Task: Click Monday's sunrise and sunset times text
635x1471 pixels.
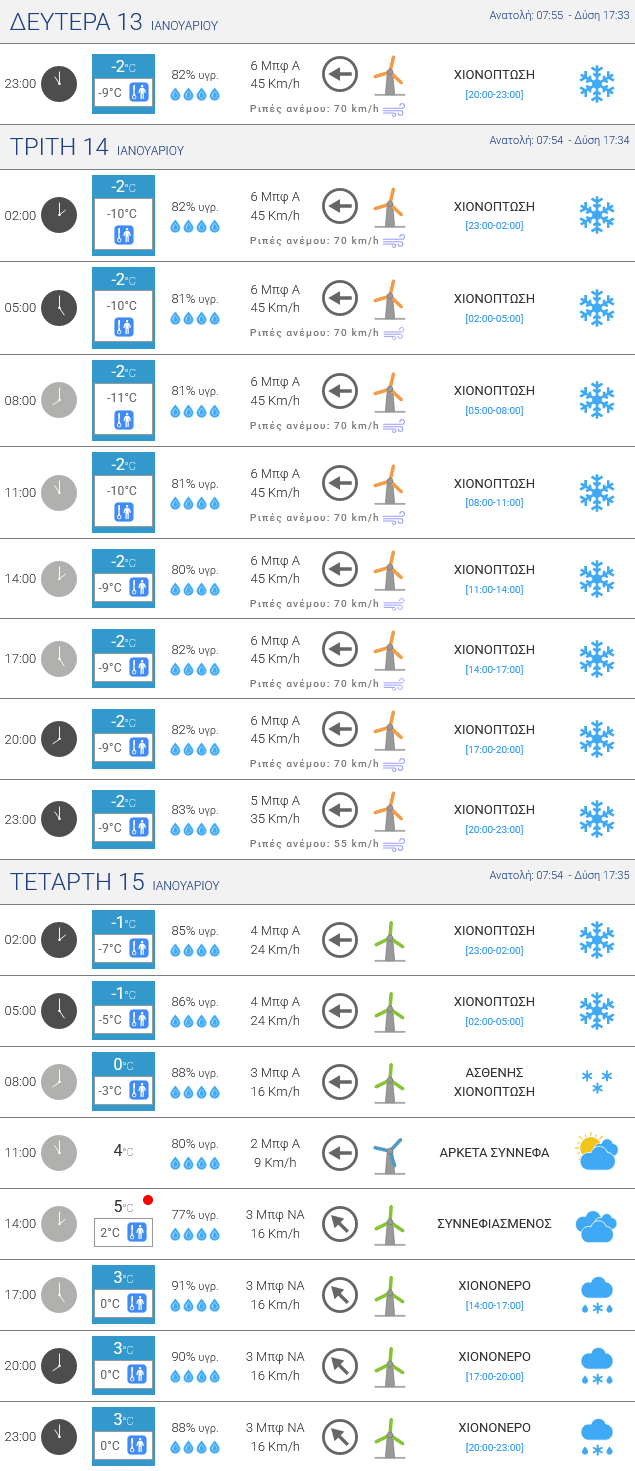Action: coord(559,15)
